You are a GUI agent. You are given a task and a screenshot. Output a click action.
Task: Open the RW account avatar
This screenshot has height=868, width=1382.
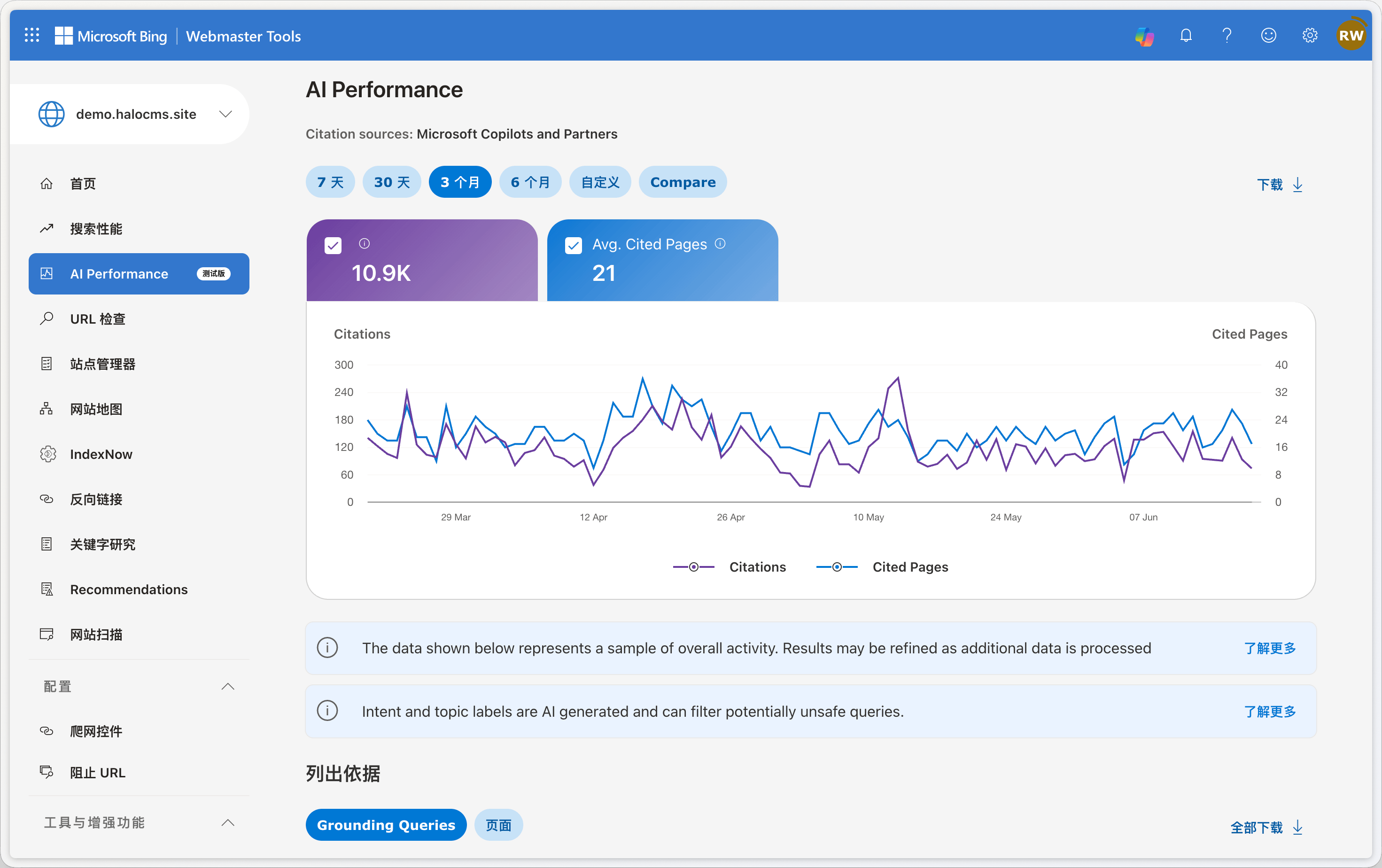1351,36
